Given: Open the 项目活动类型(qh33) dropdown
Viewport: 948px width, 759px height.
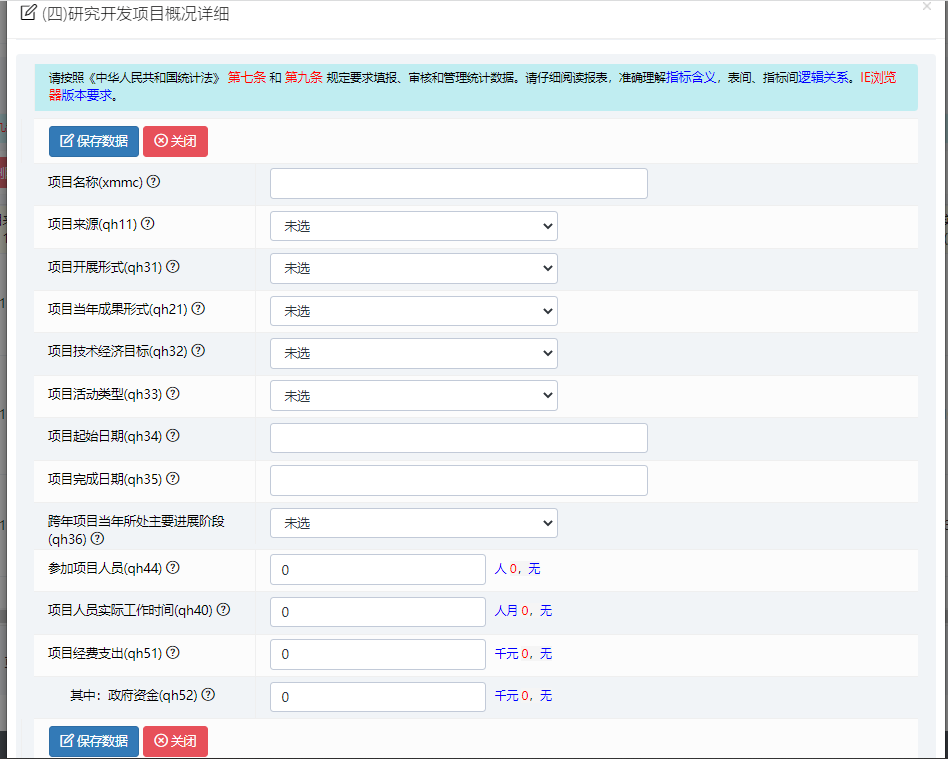Looking at the screenshot, I should pyautogui.click(x=414, y=396).
